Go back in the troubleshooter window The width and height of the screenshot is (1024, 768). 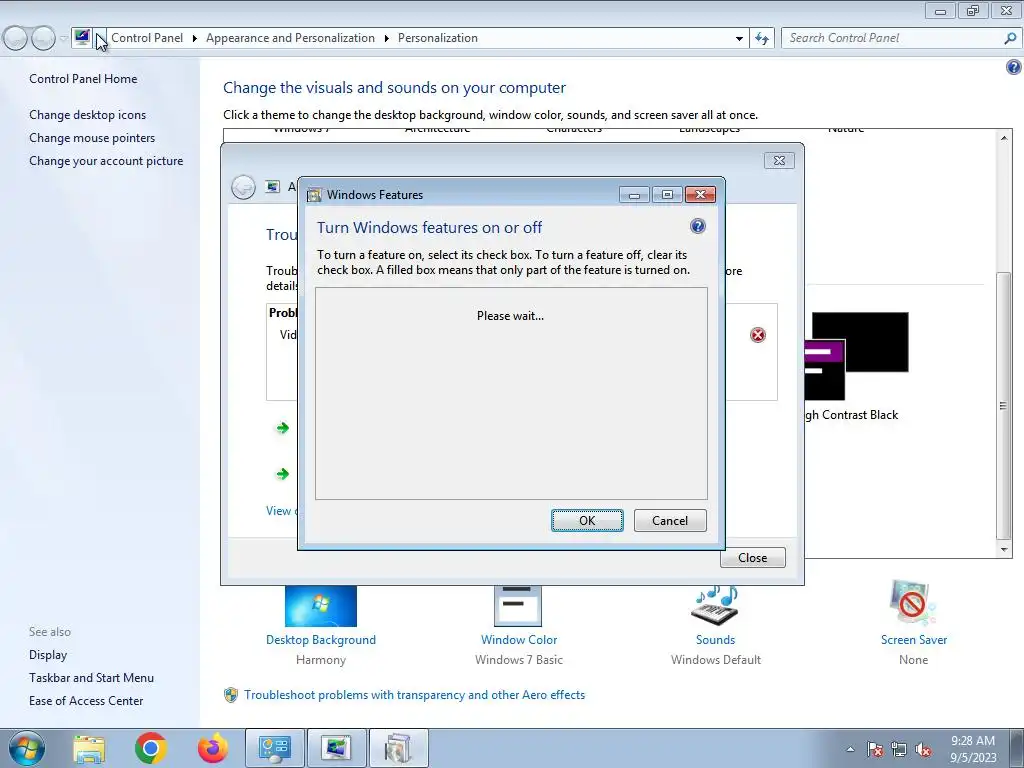244,187
